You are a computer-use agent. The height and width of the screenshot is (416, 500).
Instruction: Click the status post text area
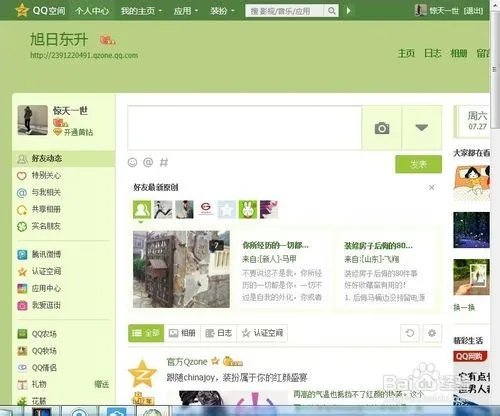(245, 128)
